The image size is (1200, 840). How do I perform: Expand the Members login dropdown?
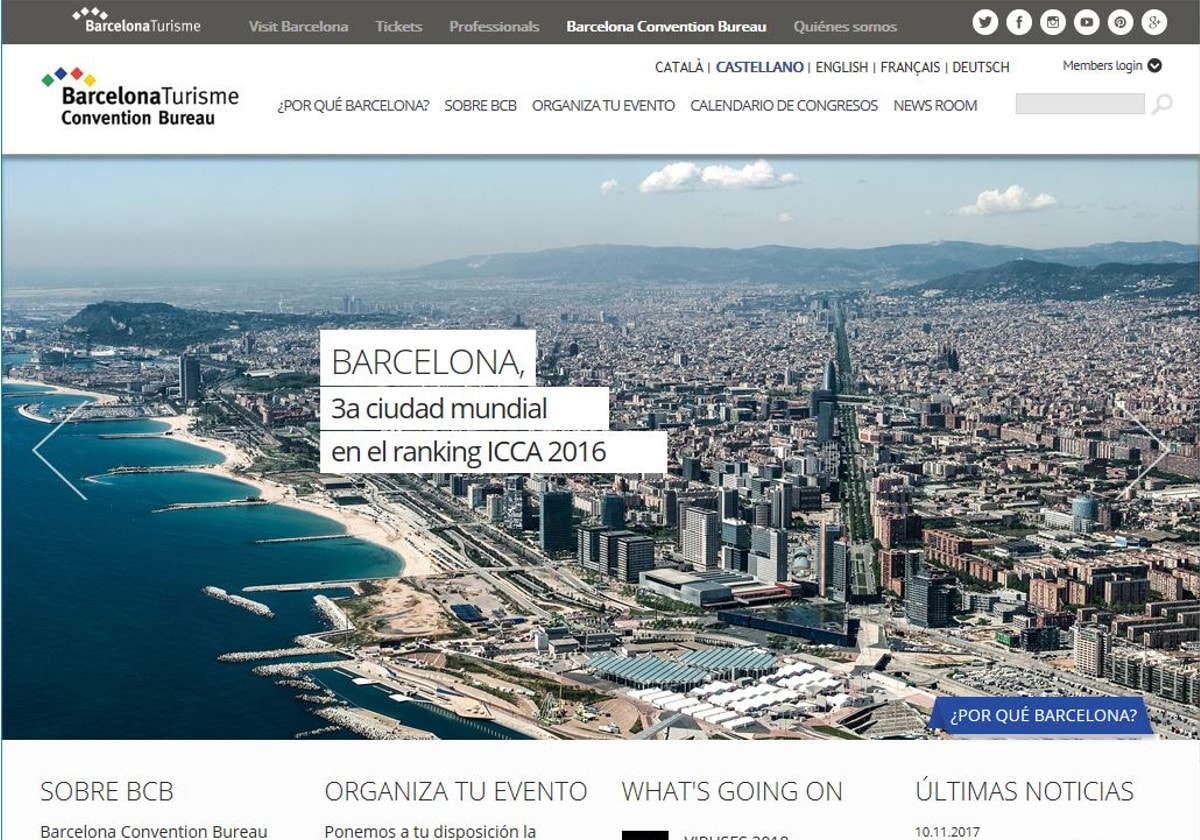click(1112, 66)
